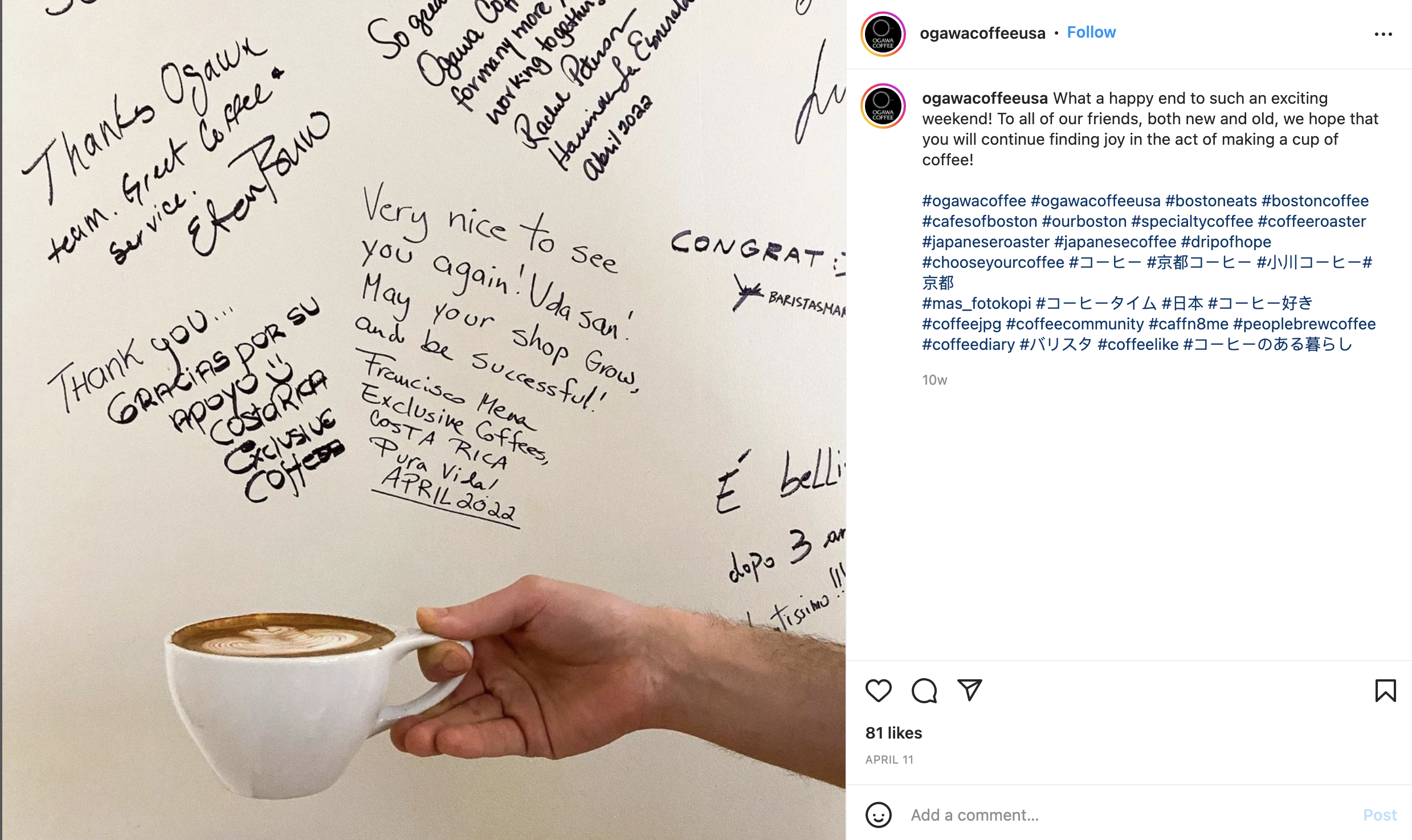1412x840 pixels.
Task: Open ogawacoffeeusa username in header
Action: pos(982,33)
